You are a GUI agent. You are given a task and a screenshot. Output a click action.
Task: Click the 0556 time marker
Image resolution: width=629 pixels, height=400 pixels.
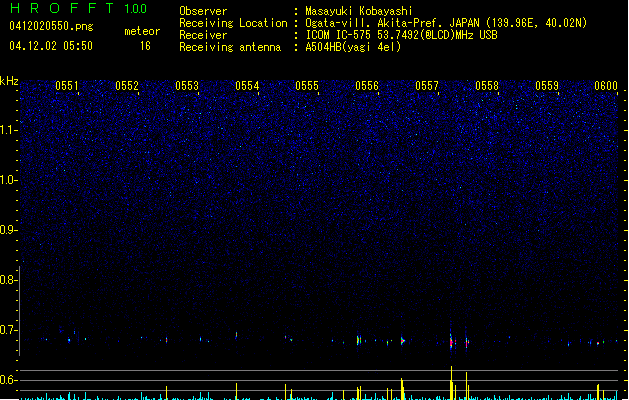tap(367, 86)
